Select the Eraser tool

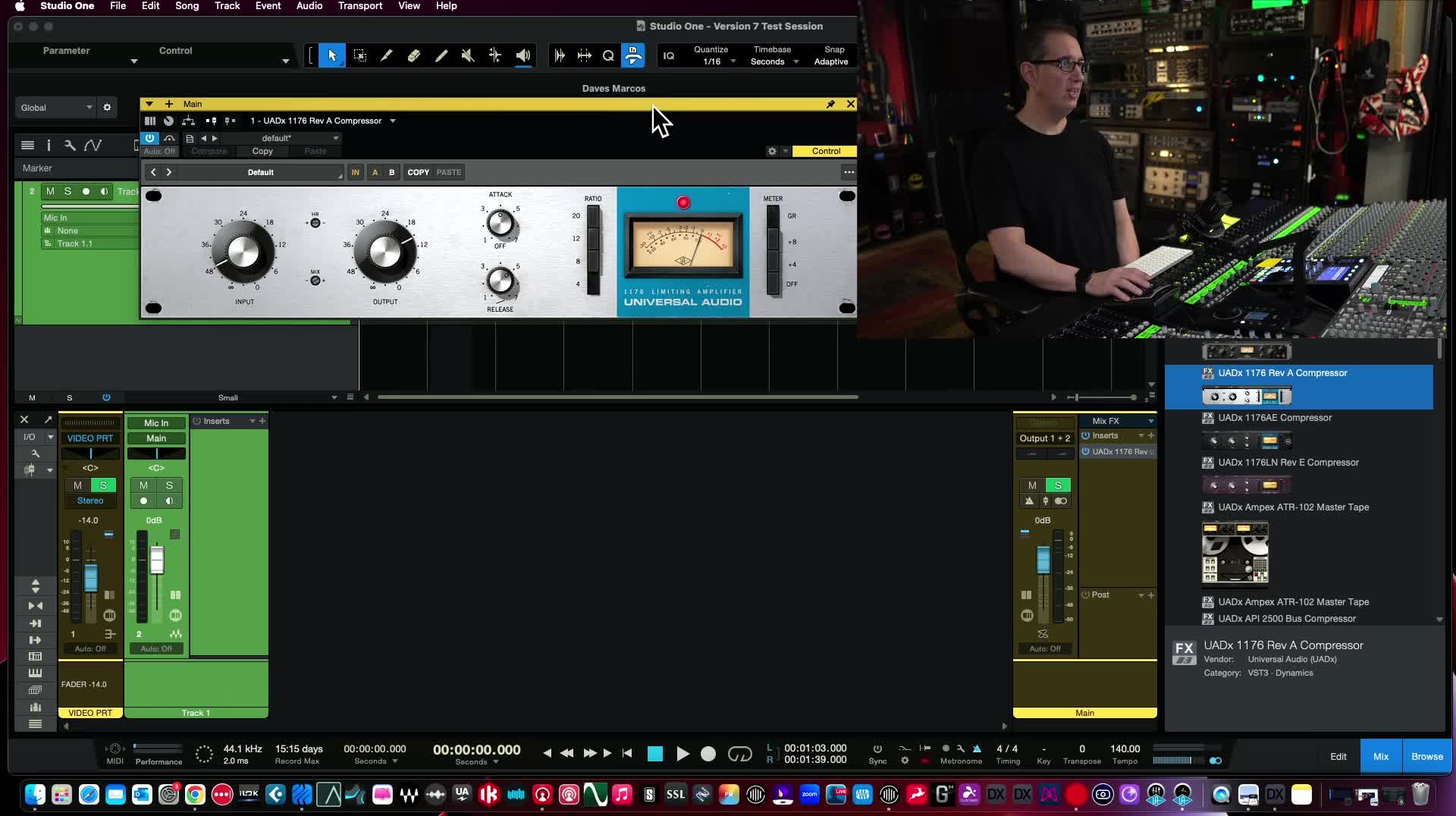(414, 55)
